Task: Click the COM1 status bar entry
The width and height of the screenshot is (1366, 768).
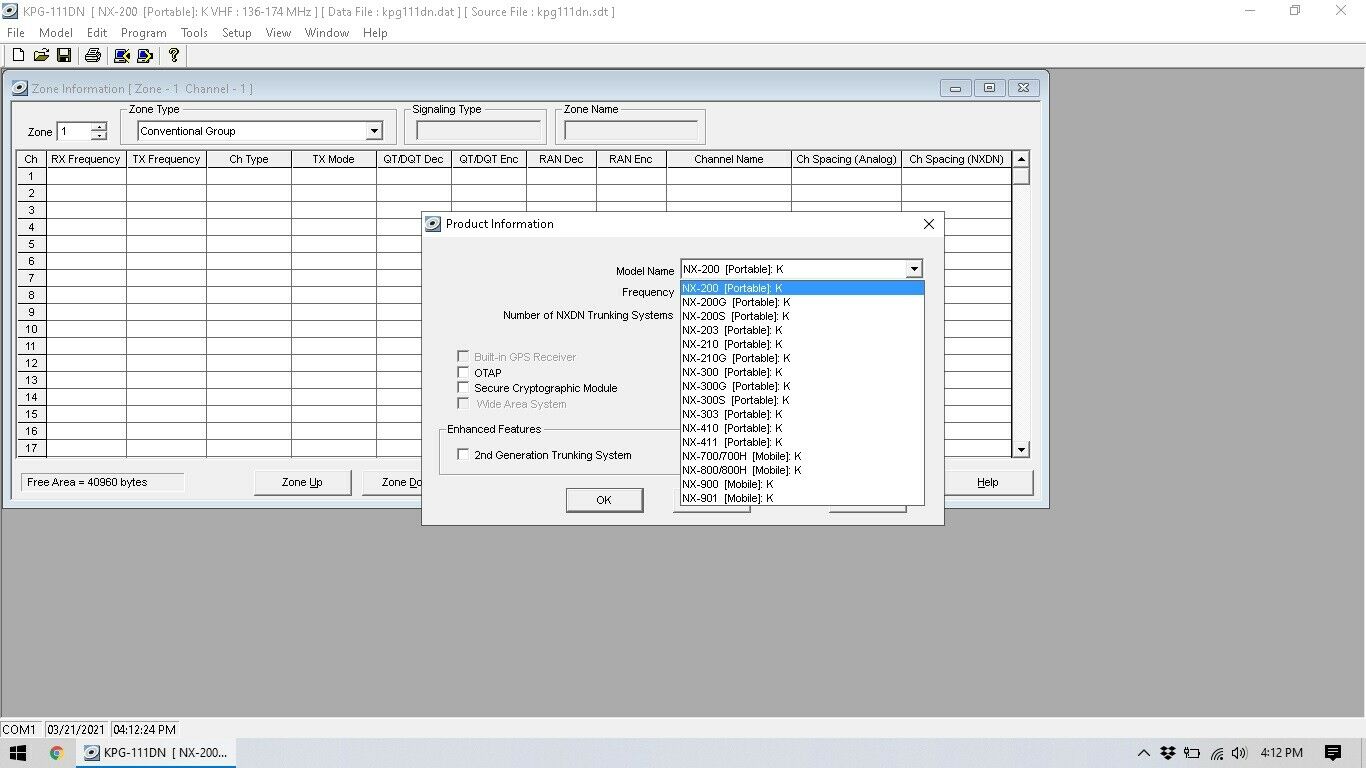Action: pos(20,729)
